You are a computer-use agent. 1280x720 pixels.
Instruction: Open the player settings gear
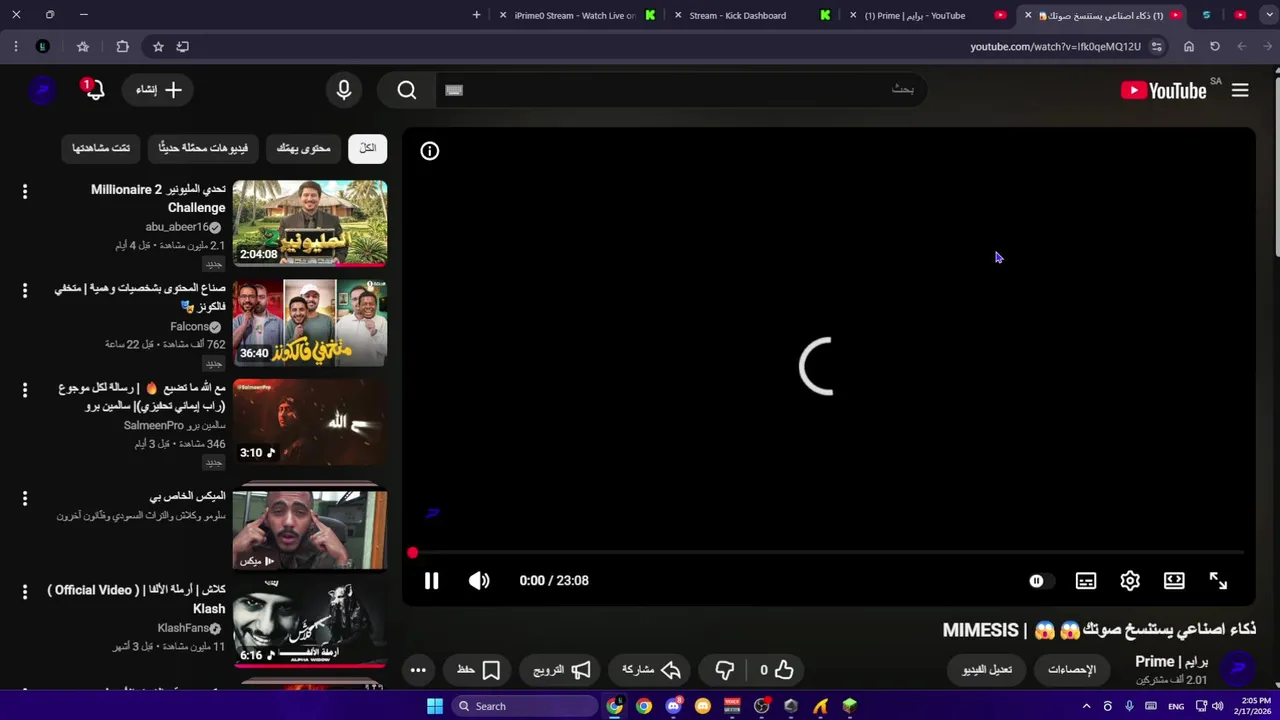[1130, 581]
